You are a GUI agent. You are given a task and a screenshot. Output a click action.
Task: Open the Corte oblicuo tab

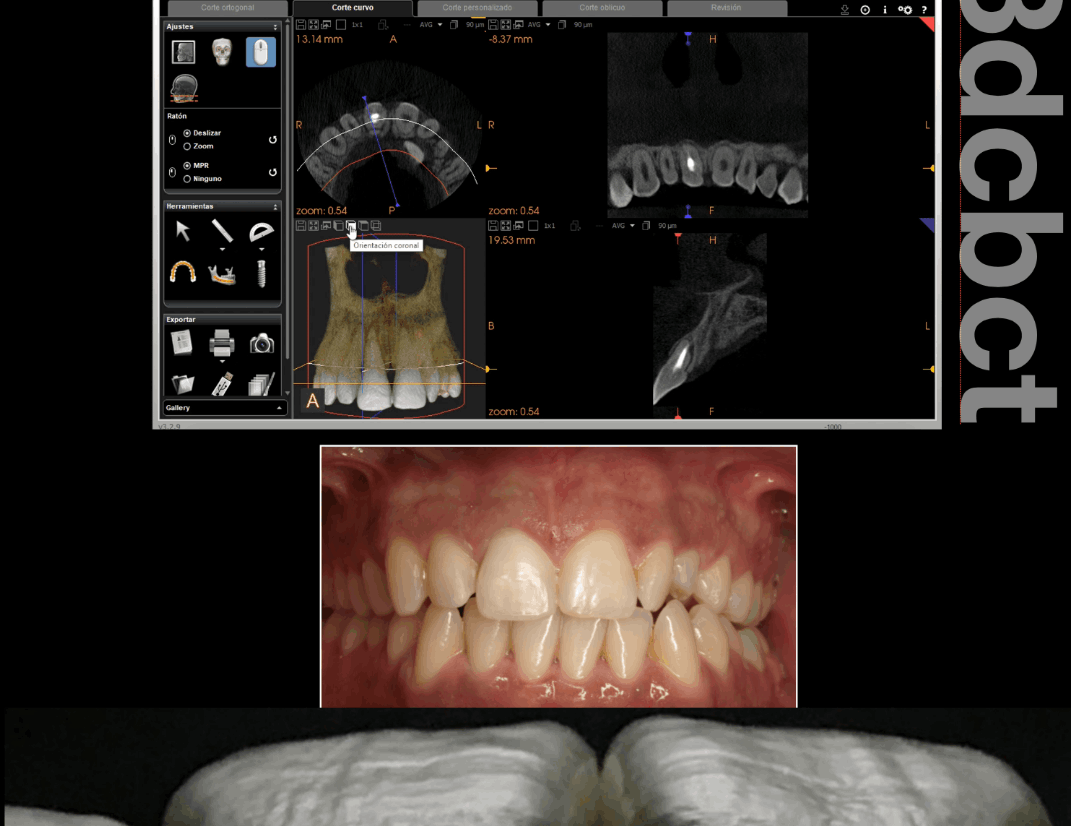pyautogui.click(x=602, y=8)
